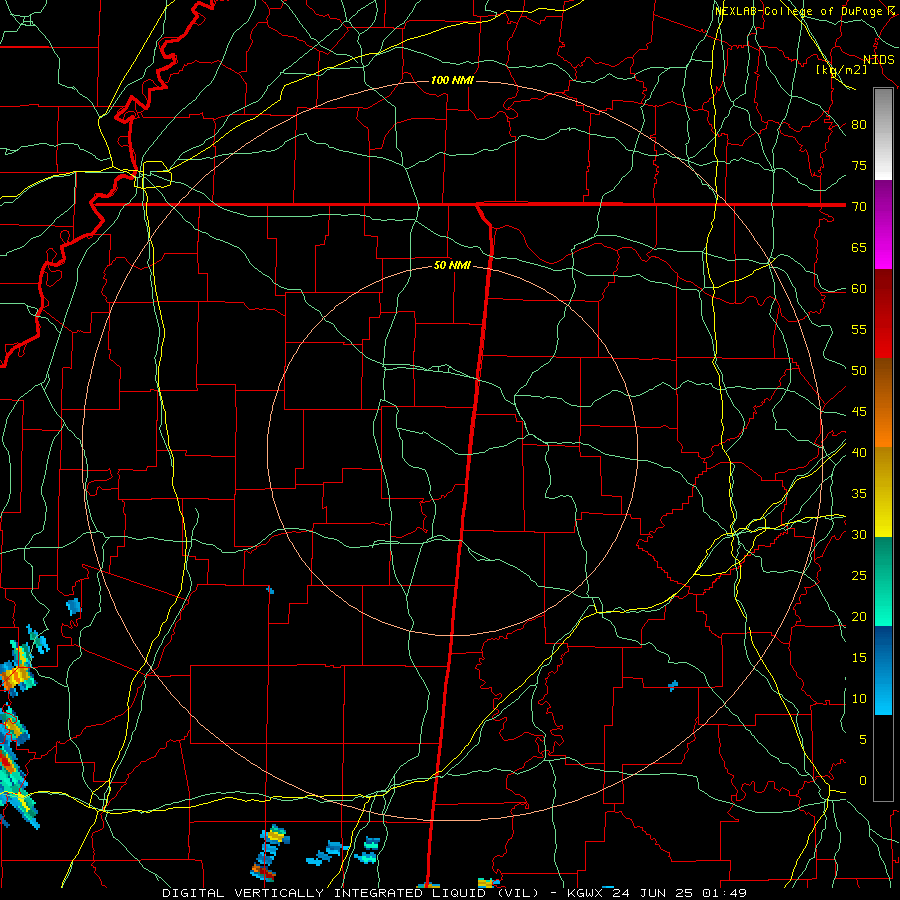Click the 10 value on color scale
The image size is (900, 900).
859,699
